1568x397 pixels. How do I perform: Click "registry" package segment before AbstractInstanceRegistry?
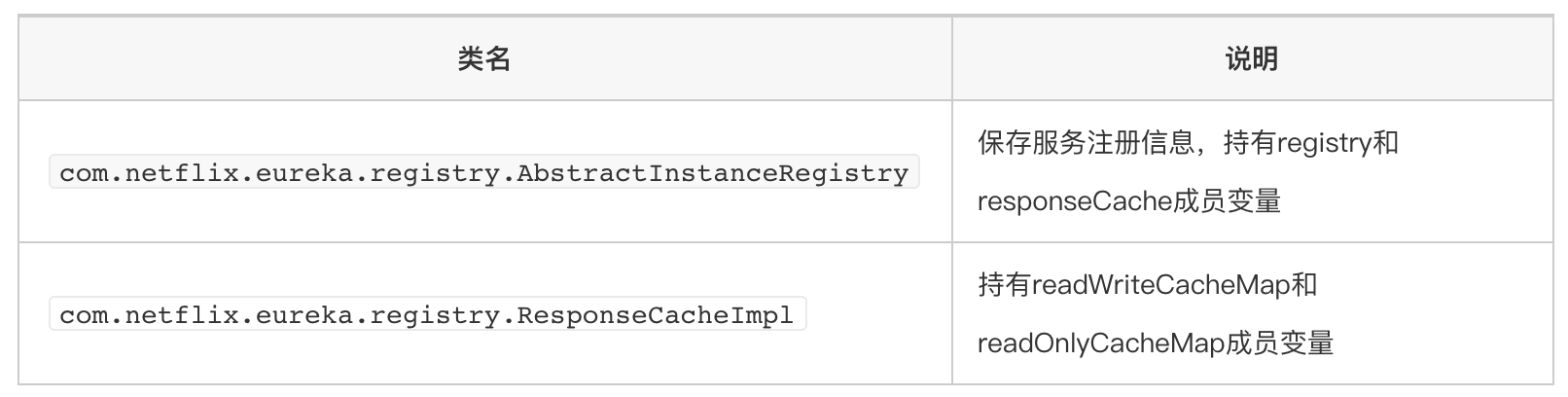435,173
